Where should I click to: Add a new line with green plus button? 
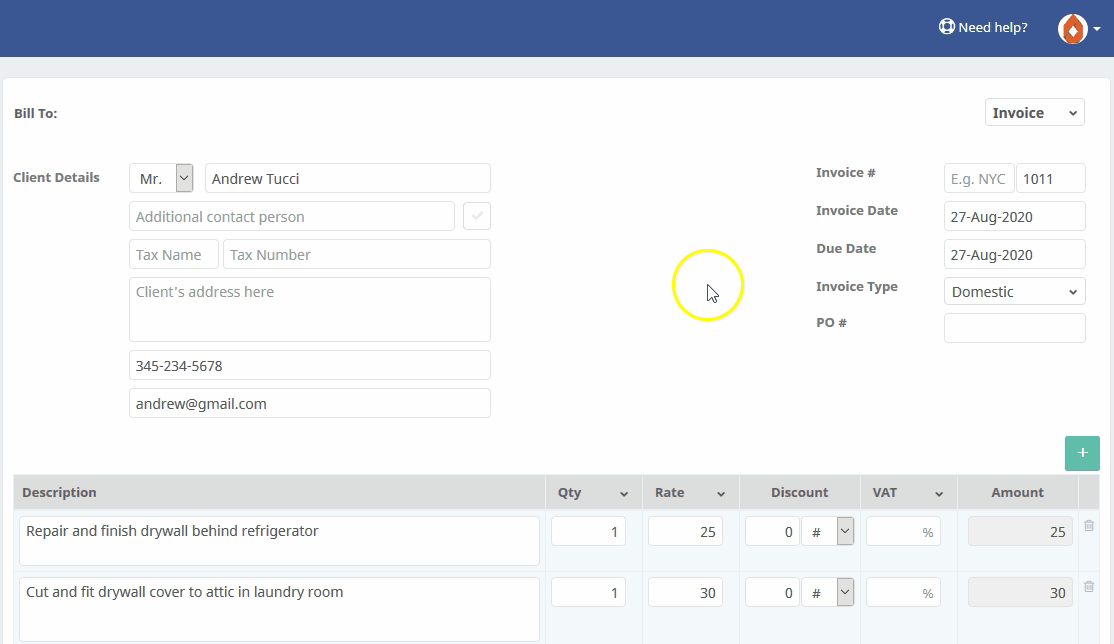coord(1082,453)
